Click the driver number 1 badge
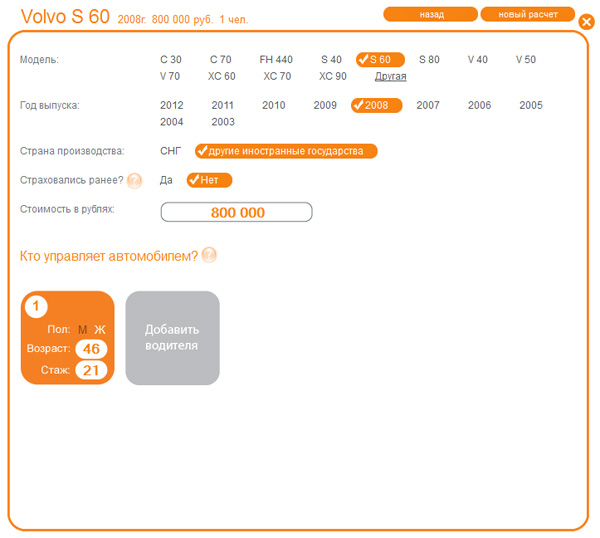Viewport: 600px width, 538px height. pyautogui.click(x=35, y=305)
